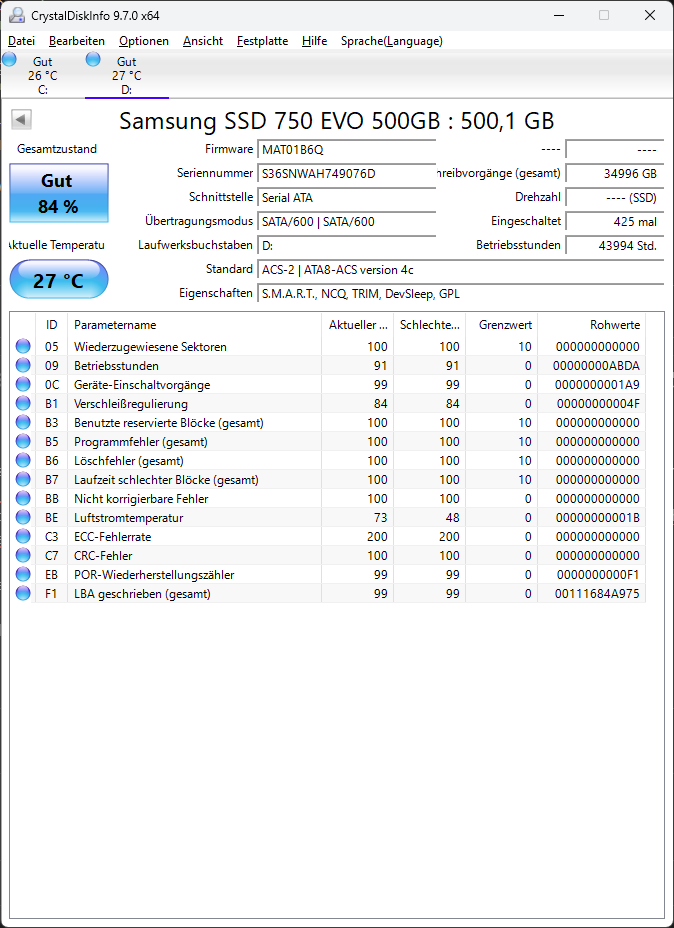Click raw value 00111684A975
The height and width of the screenshot is (928, 674).
point(597,594)
